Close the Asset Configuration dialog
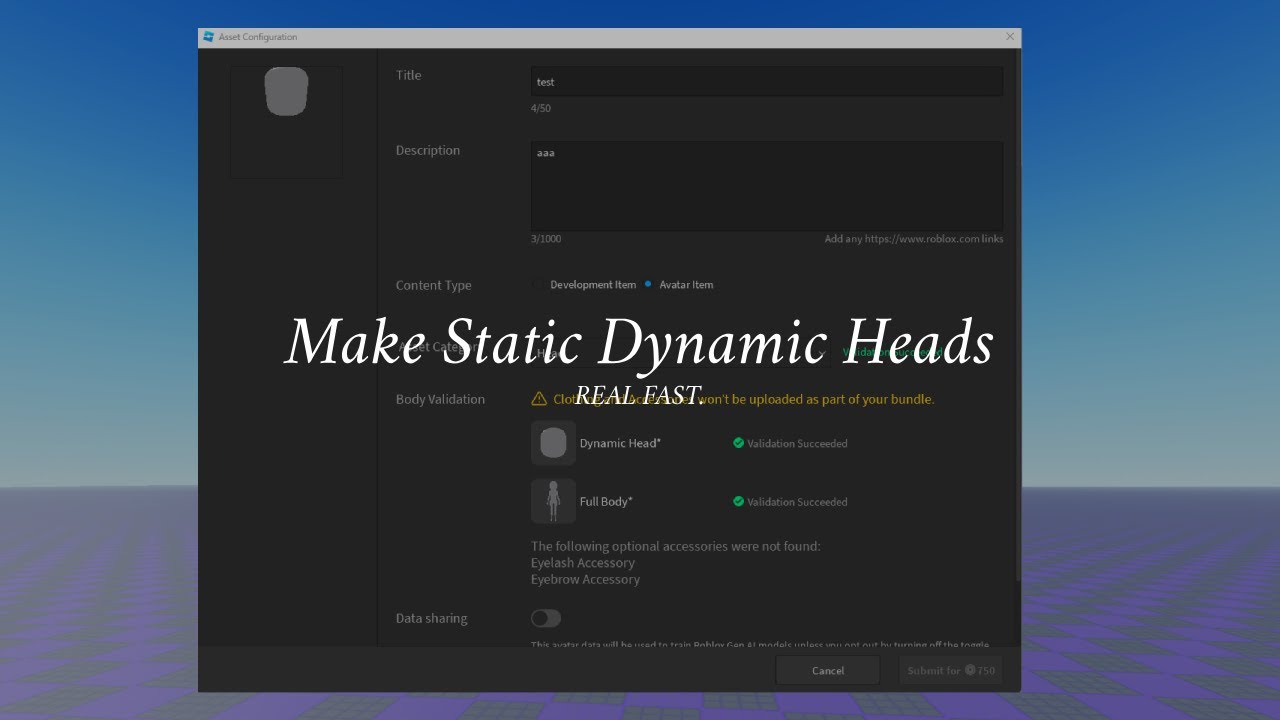The width and height of the screenshot is (1280, 720). (x=1010, y=37)
